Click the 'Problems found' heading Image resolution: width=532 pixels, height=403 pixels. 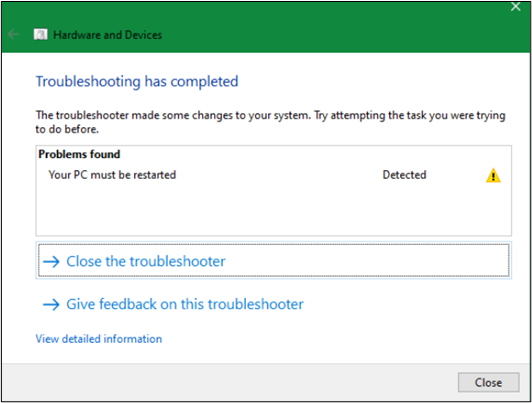pyautogui.click(x=79, y=154)
